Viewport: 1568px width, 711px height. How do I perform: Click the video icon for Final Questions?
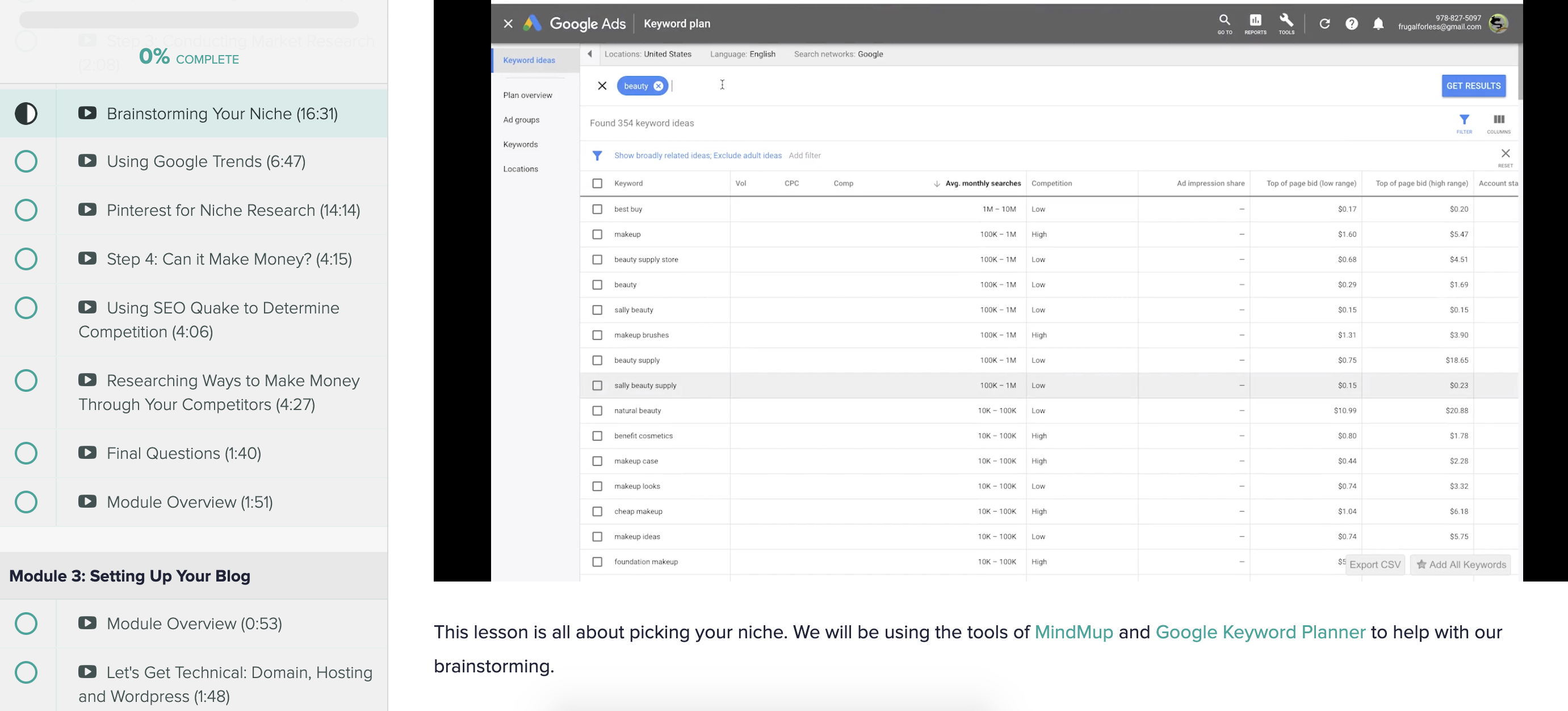tap(87, 452)
